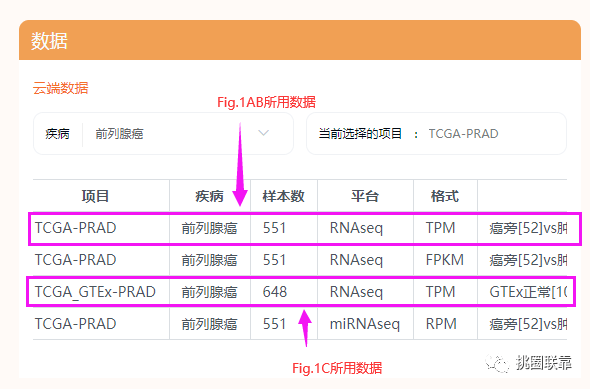Click the 格式 column header
This screenshot has width=590, height=389.
(445, 196)
